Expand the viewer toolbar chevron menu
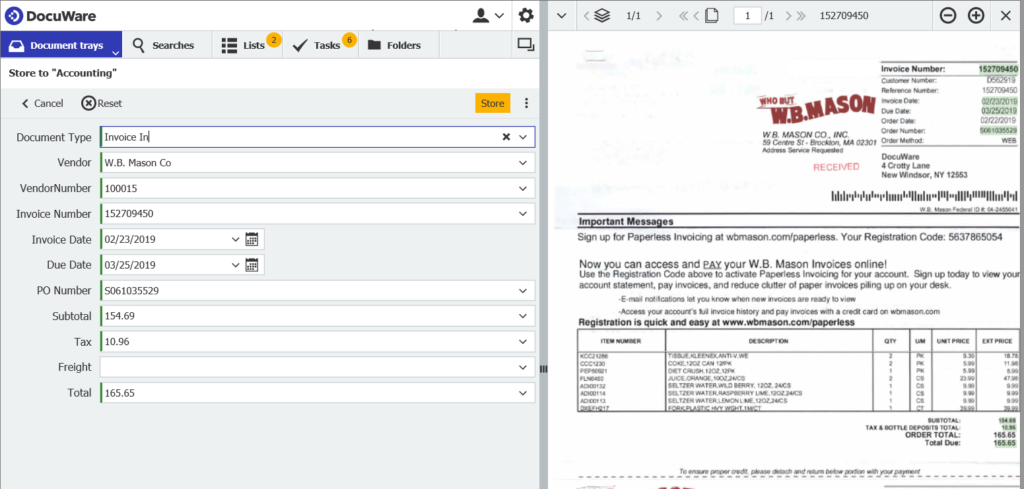Screen dimensions: 1024x489 click(x=562, y=16)
